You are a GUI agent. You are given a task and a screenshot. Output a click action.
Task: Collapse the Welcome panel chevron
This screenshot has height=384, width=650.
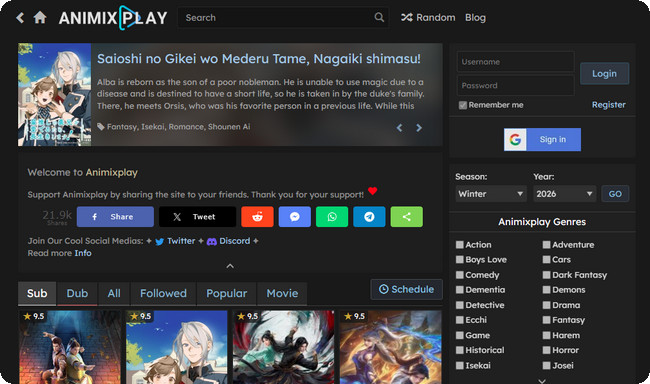(230, 266)
